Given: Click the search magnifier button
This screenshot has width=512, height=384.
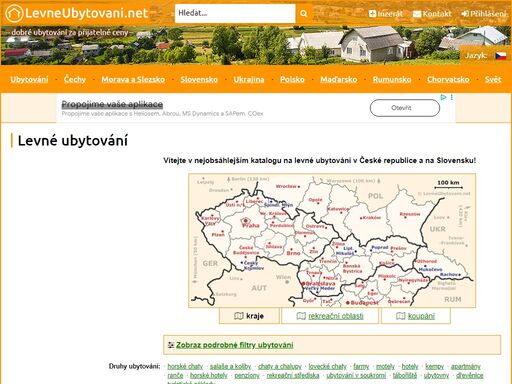Looking at the screenshot, I should 303,13.
